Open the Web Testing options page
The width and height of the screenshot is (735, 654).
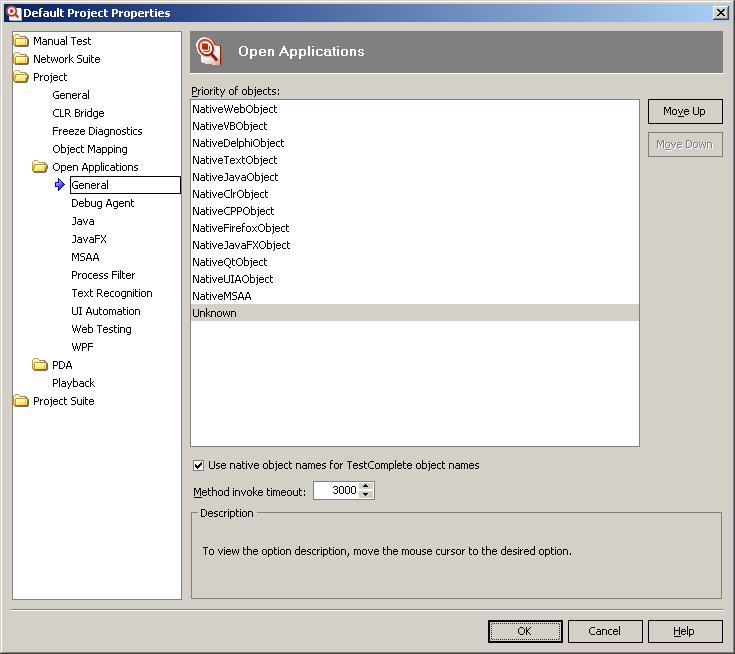click(x=101, y=329)
